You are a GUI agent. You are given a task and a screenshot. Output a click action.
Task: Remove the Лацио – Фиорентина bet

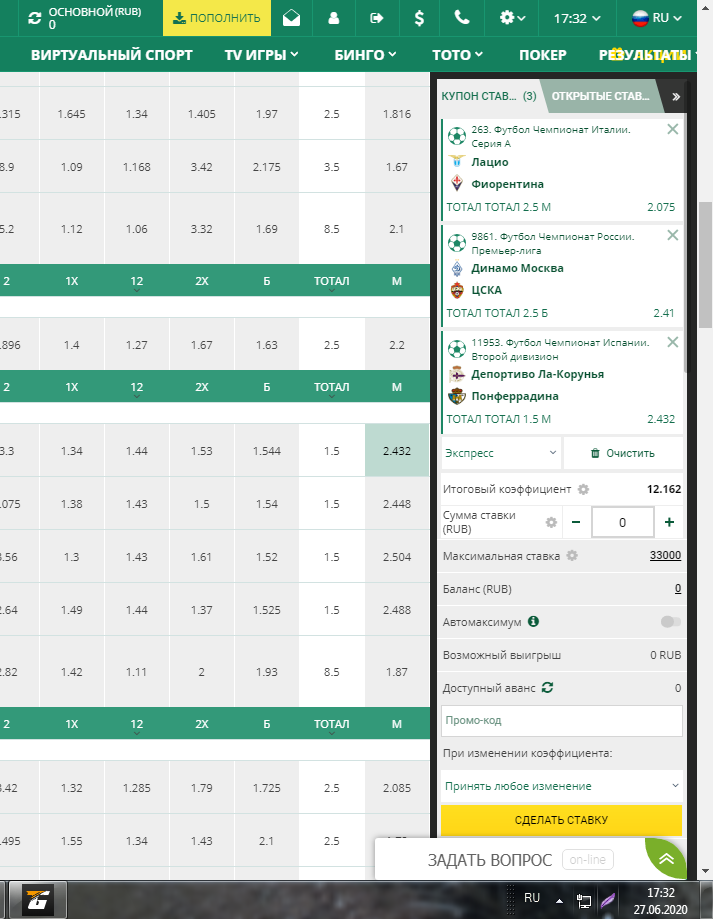(672, 129)
